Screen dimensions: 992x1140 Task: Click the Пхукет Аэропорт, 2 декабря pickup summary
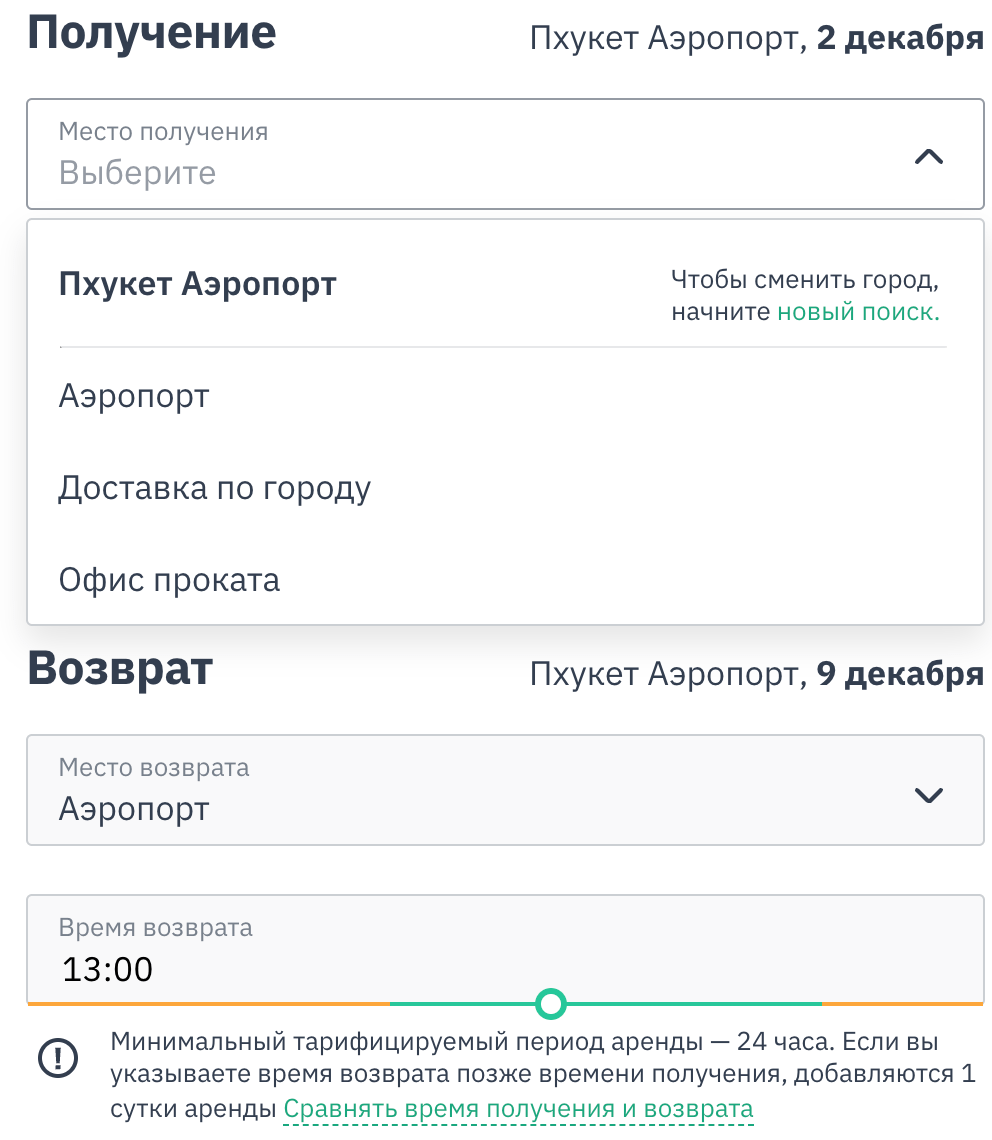[x=756, y=38]
